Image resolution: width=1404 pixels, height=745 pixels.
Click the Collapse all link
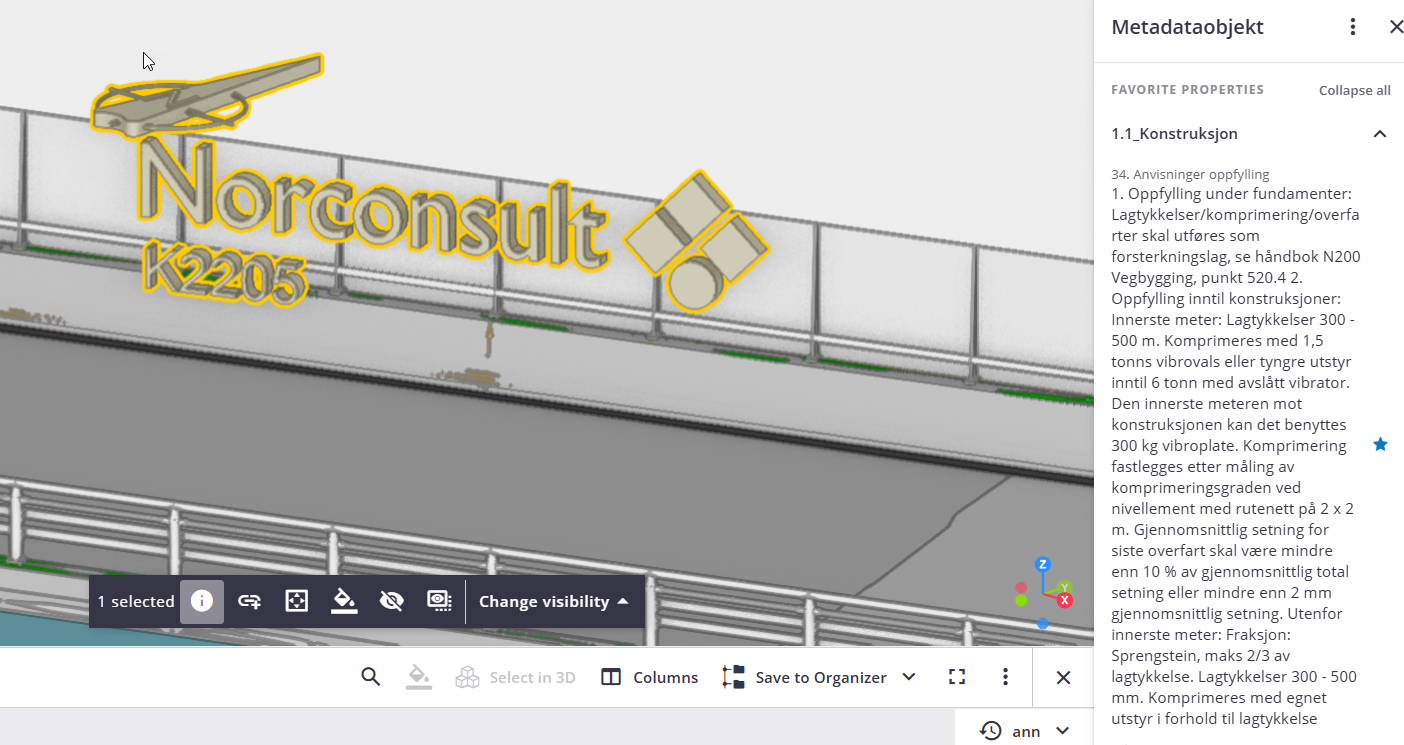[1354, 90]
